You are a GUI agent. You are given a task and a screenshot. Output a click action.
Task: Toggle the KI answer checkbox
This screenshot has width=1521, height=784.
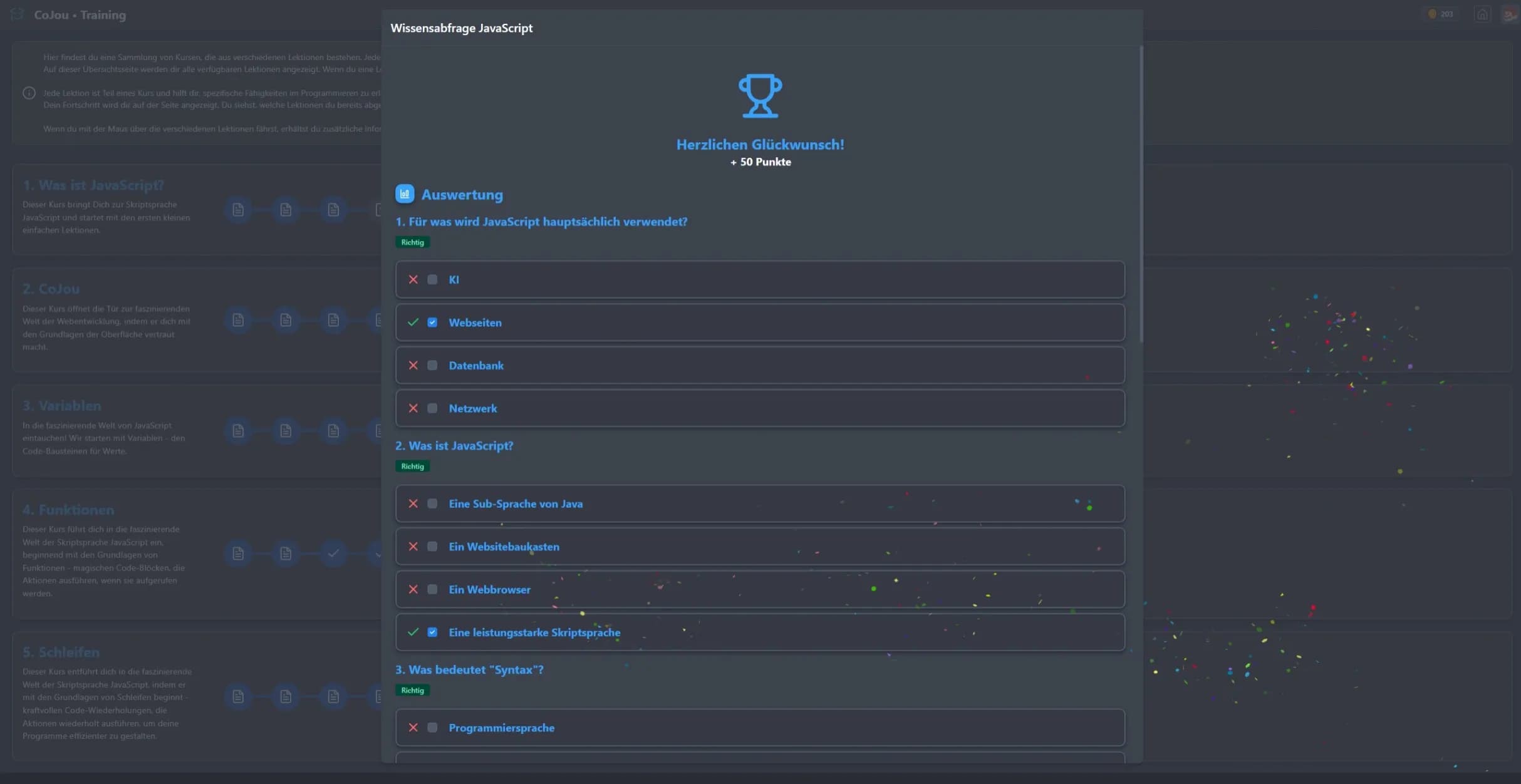point(432,279)
